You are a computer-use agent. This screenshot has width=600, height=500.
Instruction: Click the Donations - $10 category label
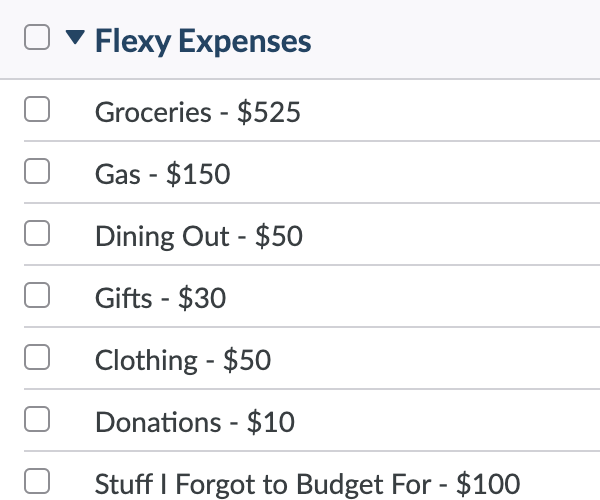(195, 422)
